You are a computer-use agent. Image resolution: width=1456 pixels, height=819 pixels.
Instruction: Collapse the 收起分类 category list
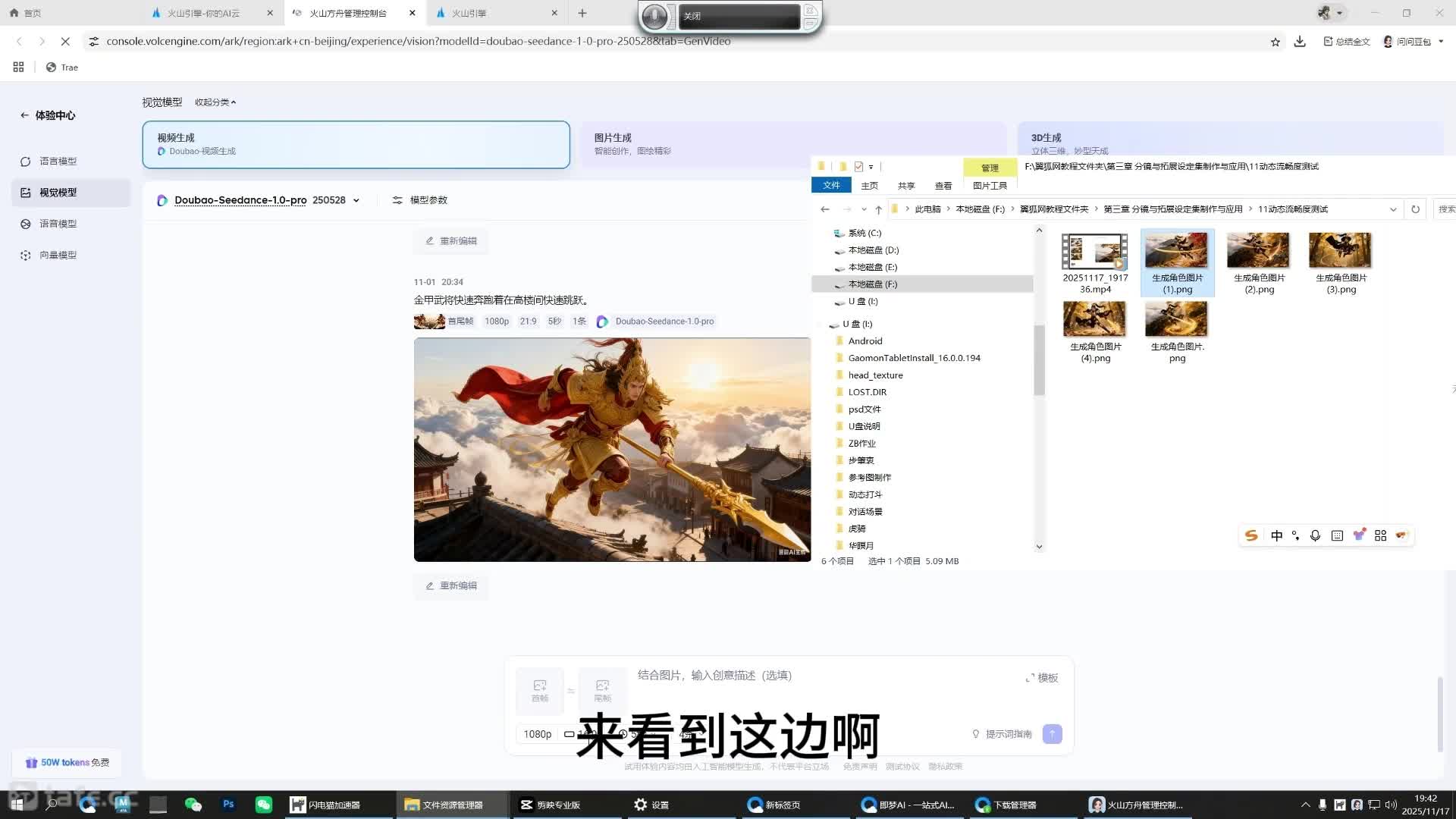point(215,102)
